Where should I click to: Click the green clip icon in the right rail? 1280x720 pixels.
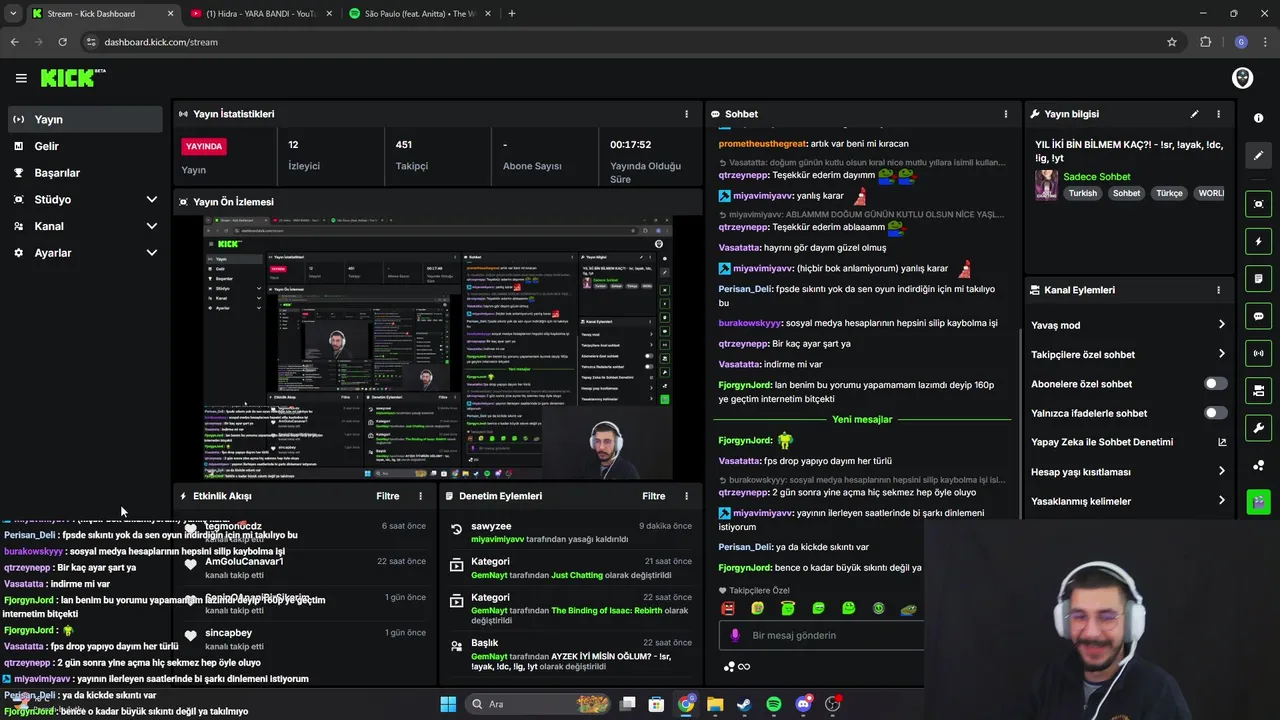click(x=1258, y=502)
